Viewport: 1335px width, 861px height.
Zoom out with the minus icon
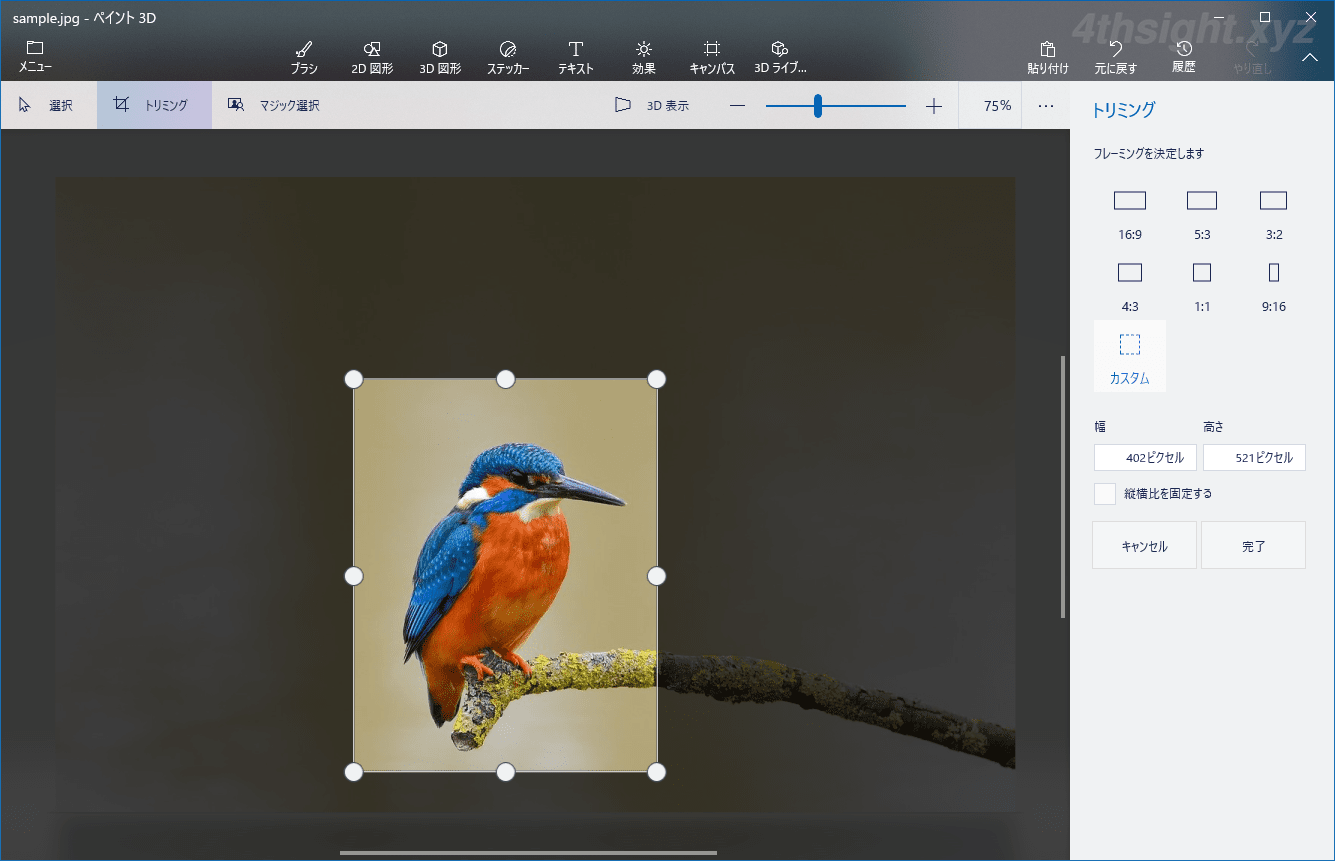737,106
